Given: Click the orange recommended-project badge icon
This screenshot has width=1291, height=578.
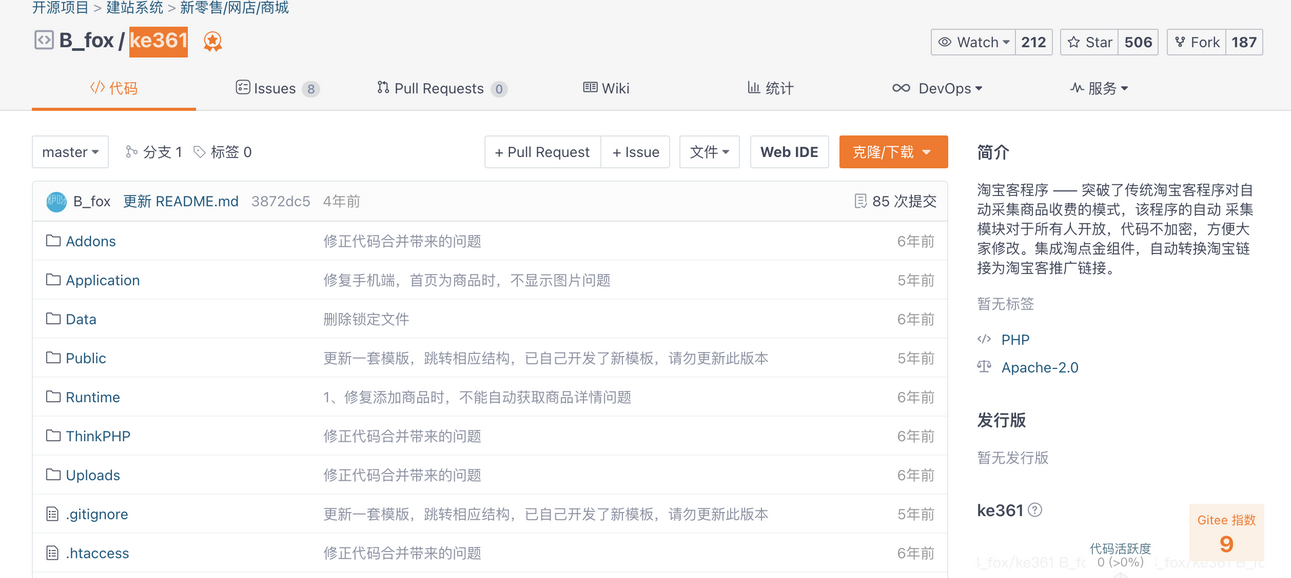Looking at the screenshot, I should pyautogui.click(x=213, y=41).
